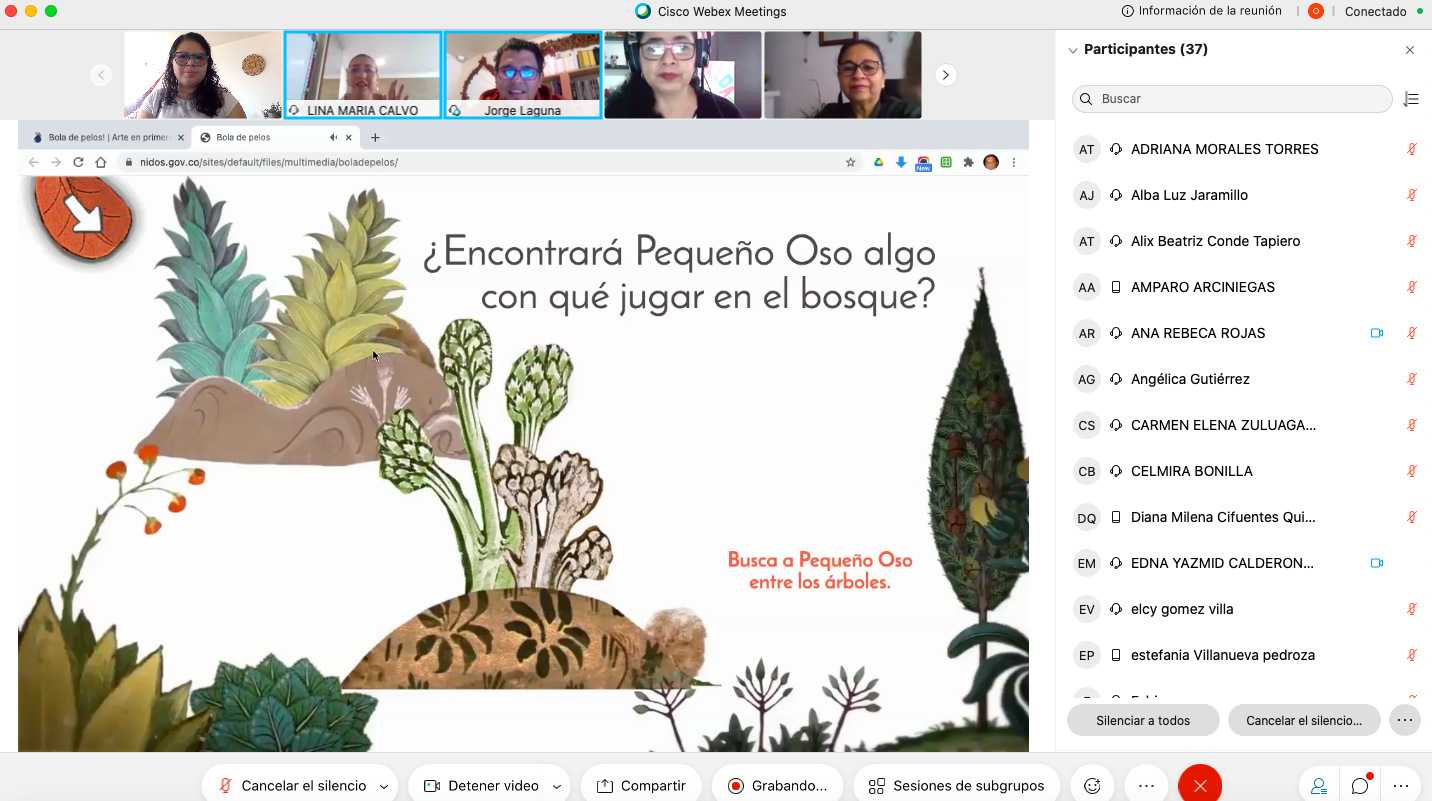Viewport: 1432px width, 801px height.
Task: Select Jorge Laguna video thumbnail
Action: pyautogui.click(x=523, y=75)
